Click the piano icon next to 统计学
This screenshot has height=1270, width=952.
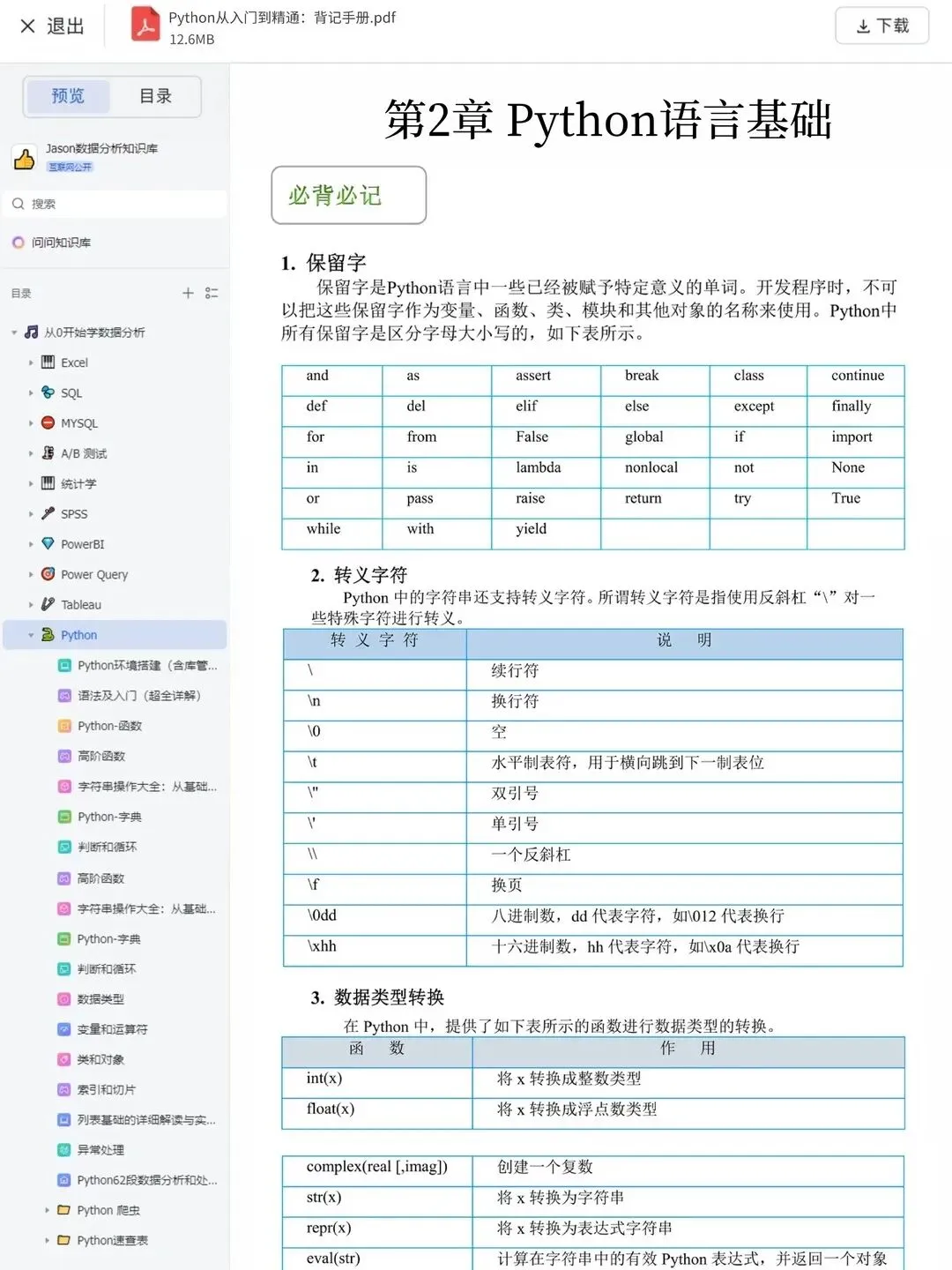pos(48,483)
